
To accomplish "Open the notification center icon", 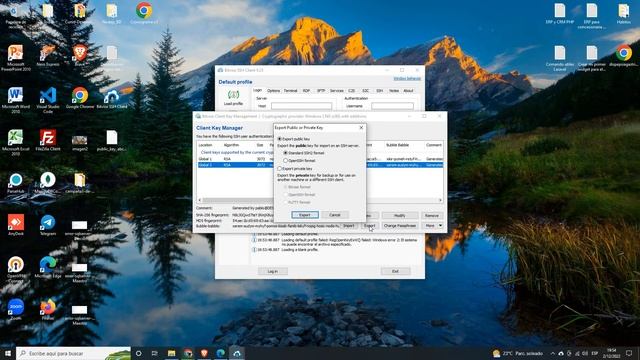I will click(x=629, y=353).
